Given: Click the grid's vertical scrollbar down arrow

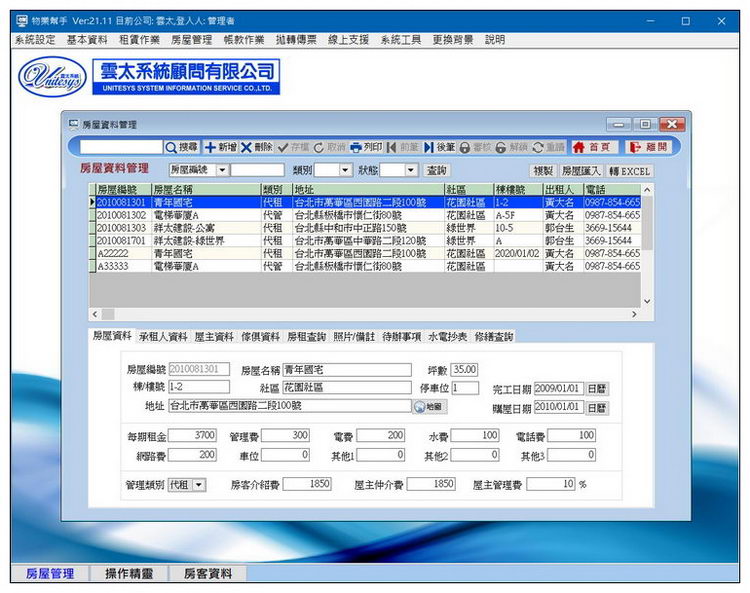Looking at the screenshot, I should coord(647,301).
